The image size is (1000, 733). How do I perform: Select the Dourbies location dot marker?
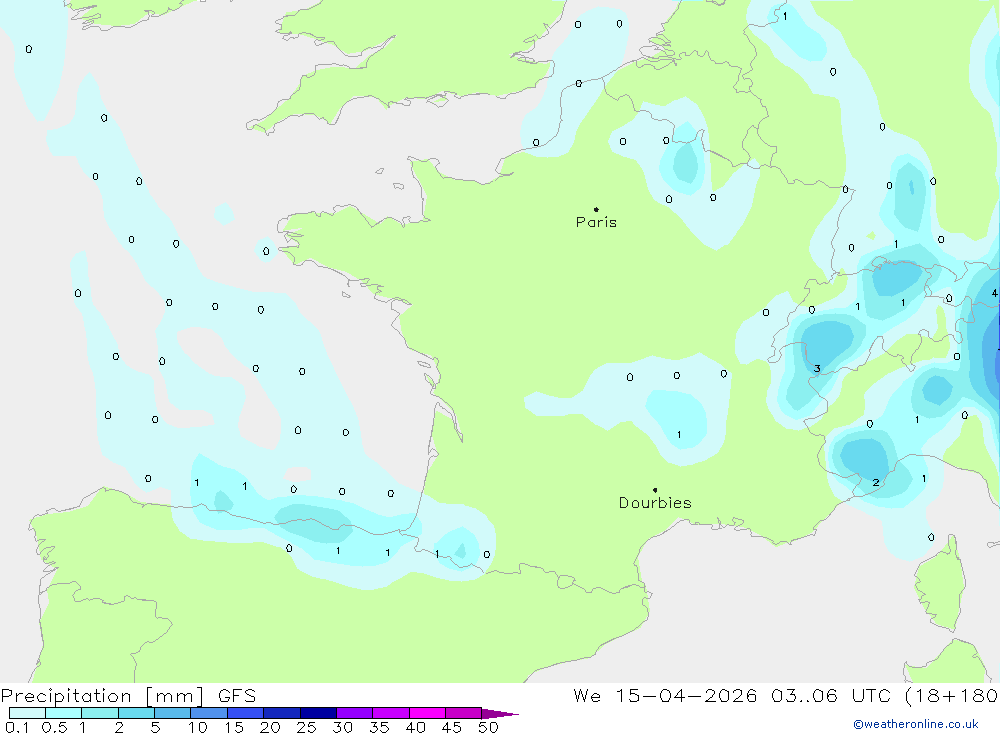(x=655, y=490)
